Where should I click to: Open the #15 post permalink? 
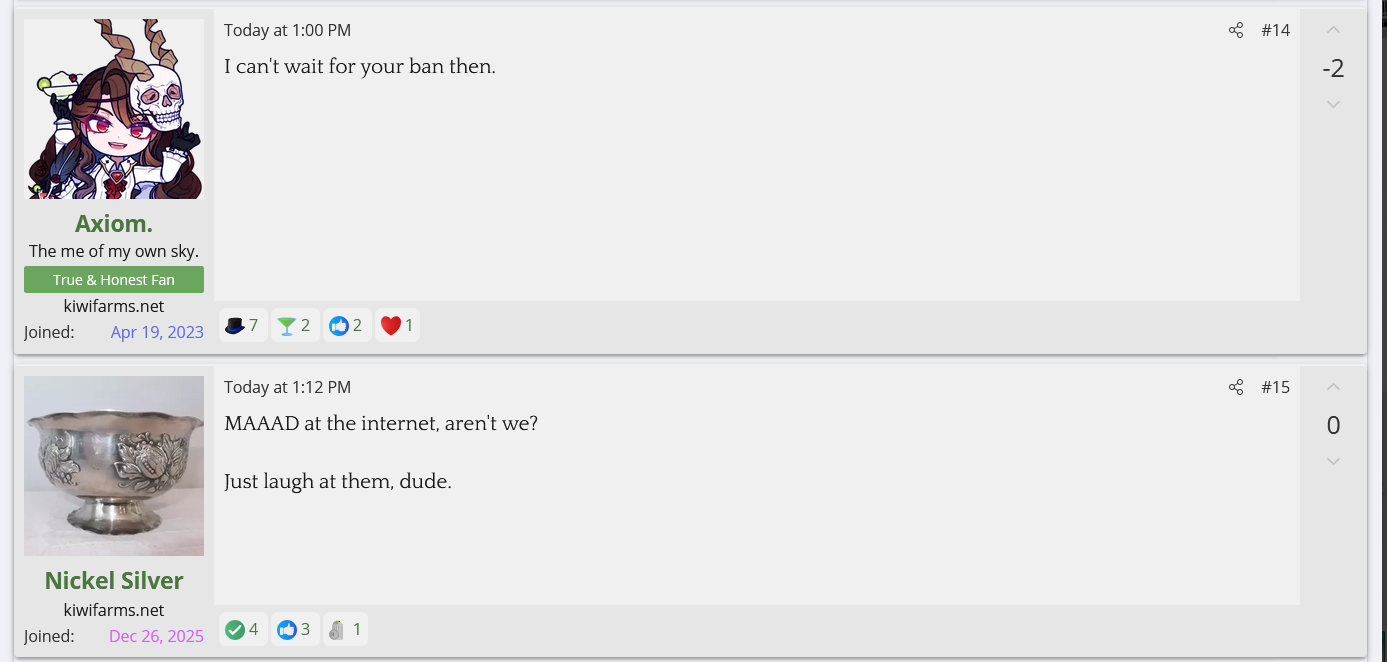1275,387
